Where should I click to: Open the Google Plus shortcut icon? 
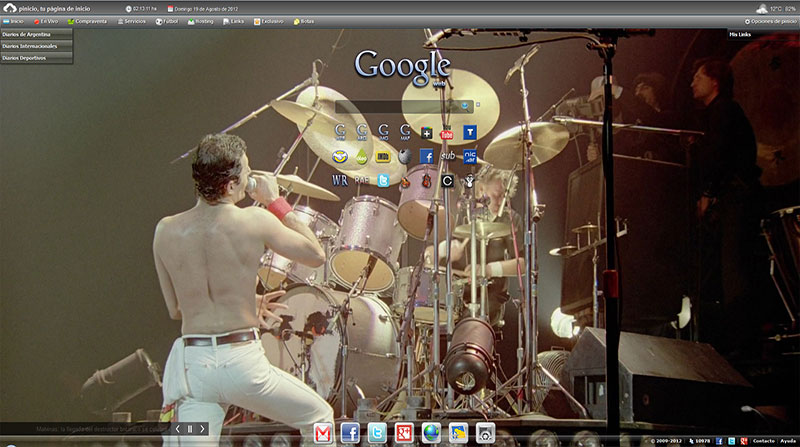(427, 133)
